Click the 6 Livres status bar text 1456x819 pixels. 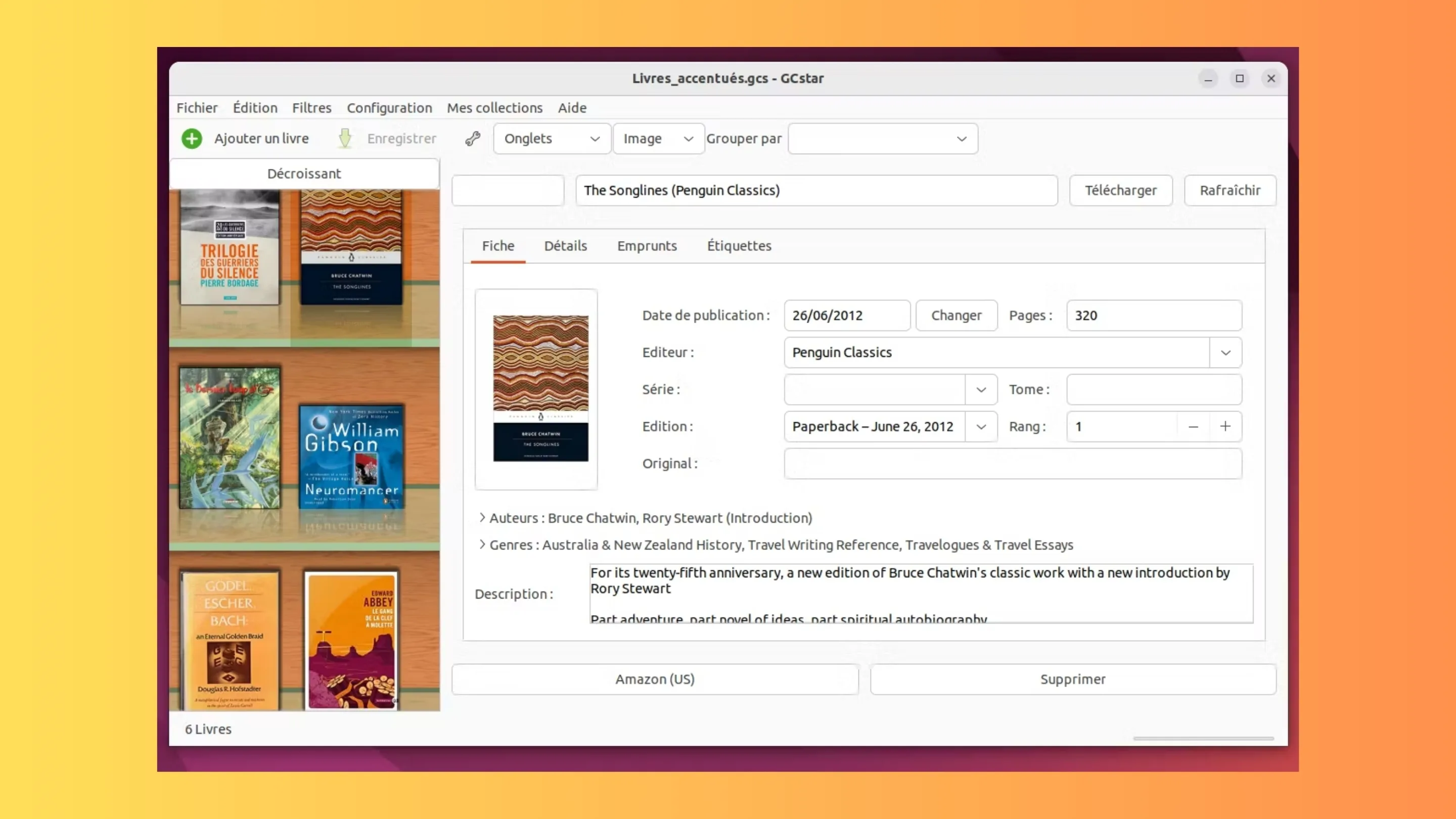(208, 729)
